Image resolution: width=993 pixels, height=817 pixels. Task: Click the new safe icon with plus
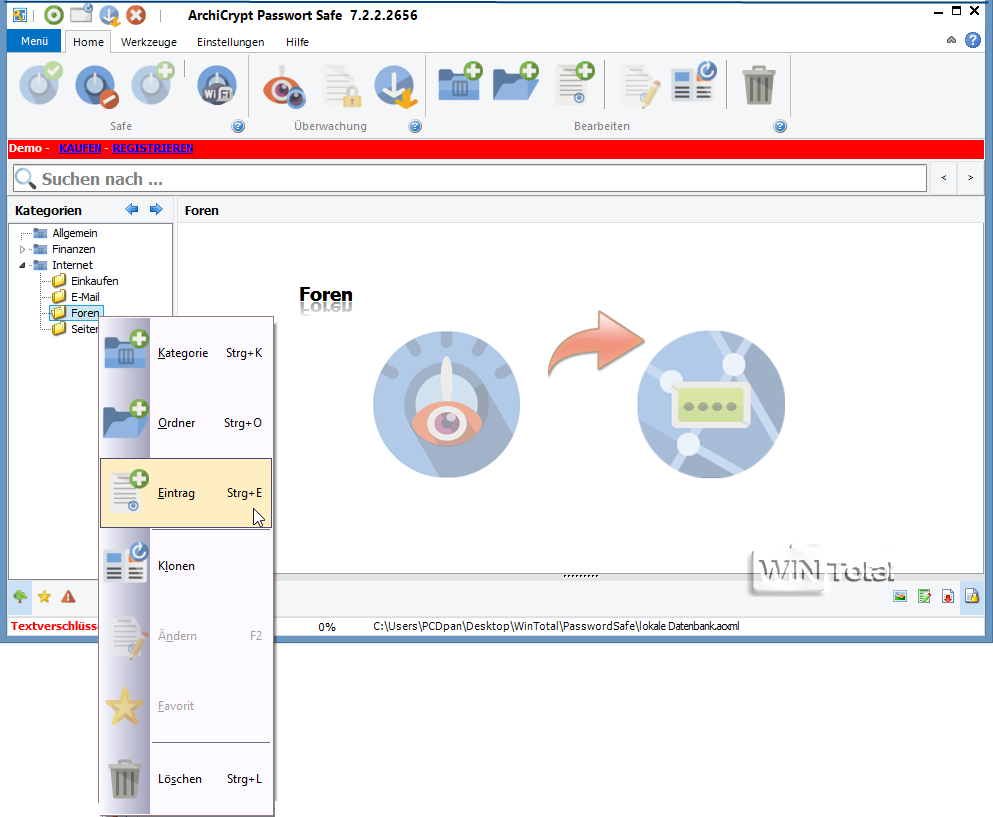coord(153,85)
